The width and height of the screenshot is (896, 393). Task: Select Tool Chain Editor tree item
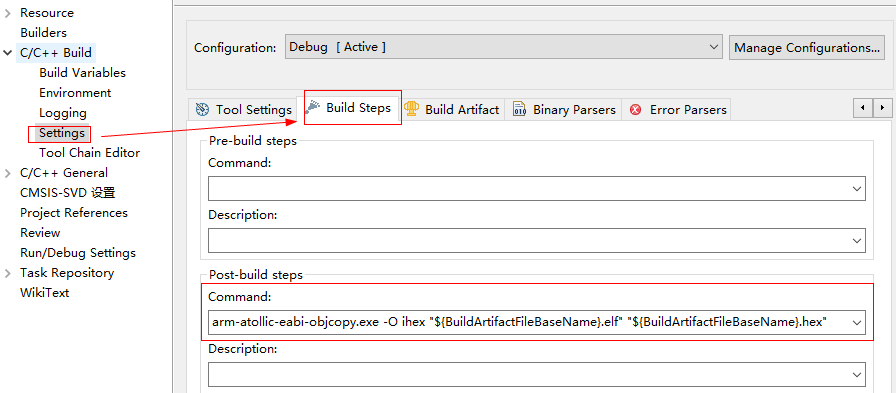(89, 153)
